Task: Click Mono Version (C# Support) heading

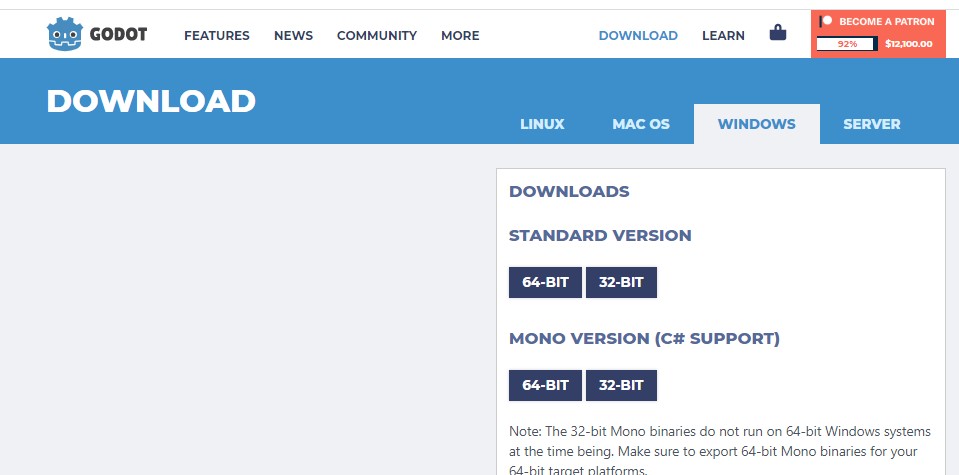Action: click(x=644, y=339)
